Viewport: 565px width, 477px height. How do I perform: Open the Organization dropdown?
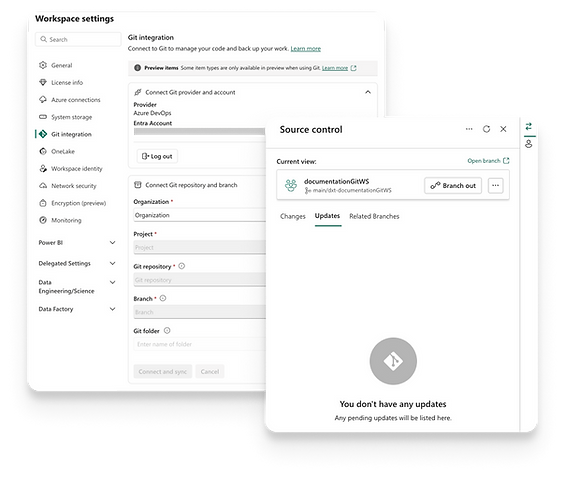199,215
